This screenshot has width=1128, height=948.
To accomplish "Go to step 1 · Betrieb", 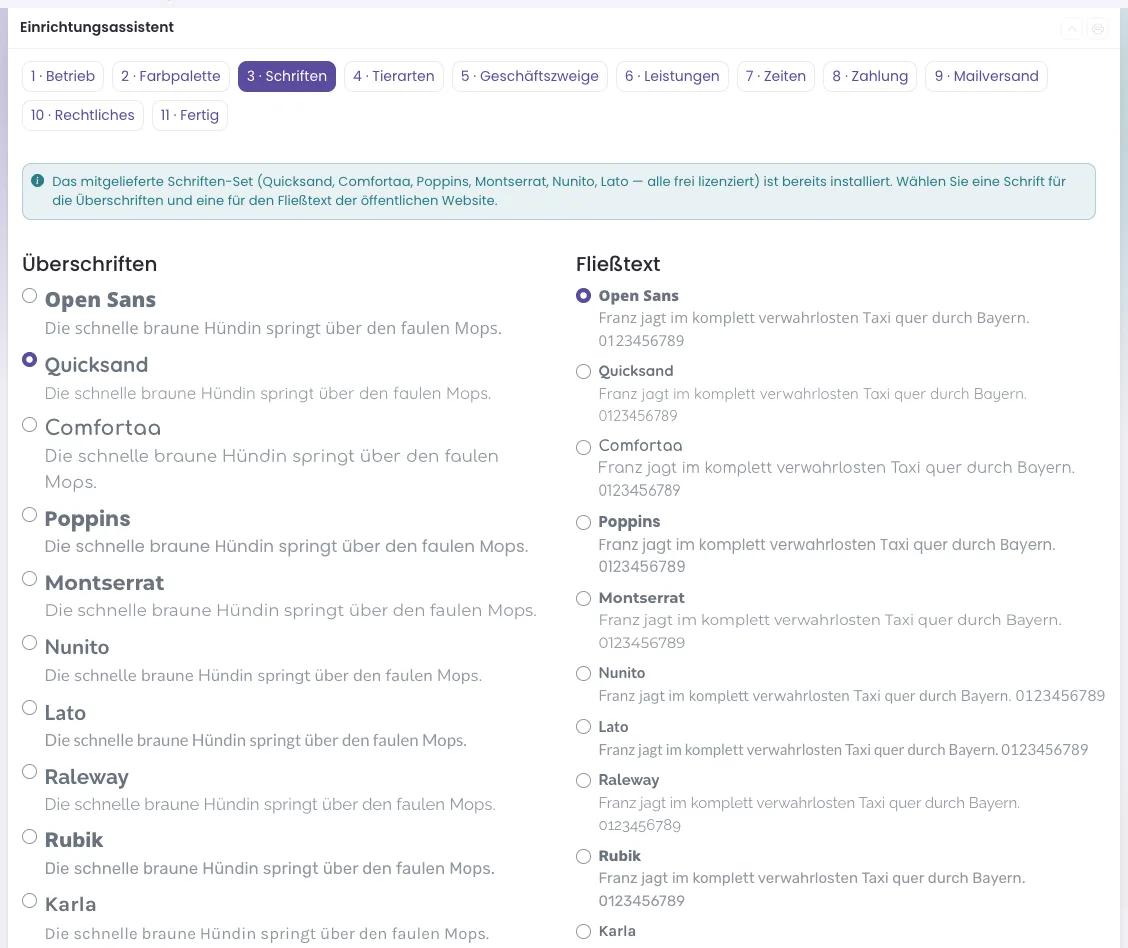I will pyautogui.click(x=63, y=76).
